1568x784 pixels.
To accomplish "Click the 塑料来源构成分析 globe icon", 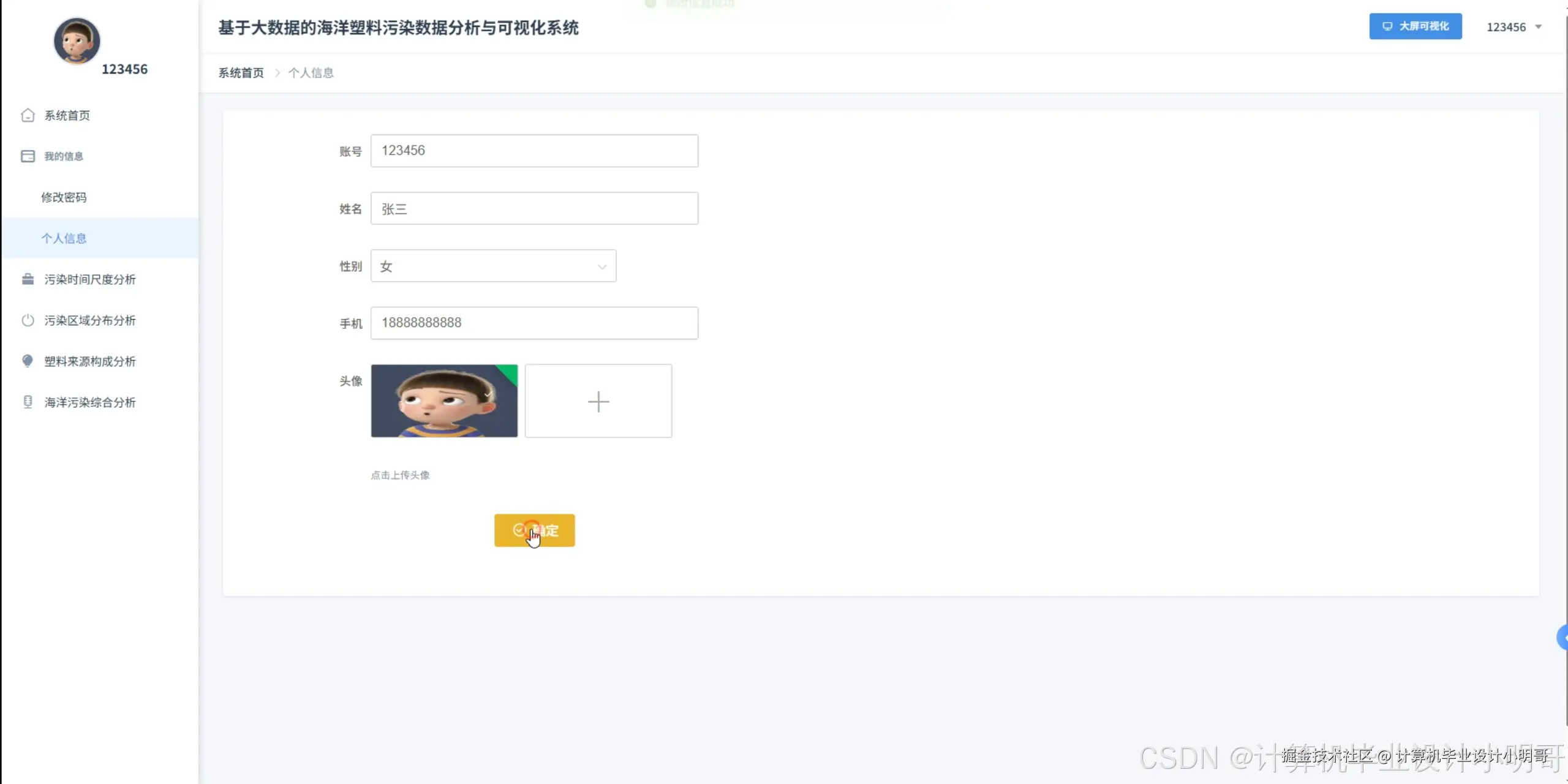I will (28, 361).
